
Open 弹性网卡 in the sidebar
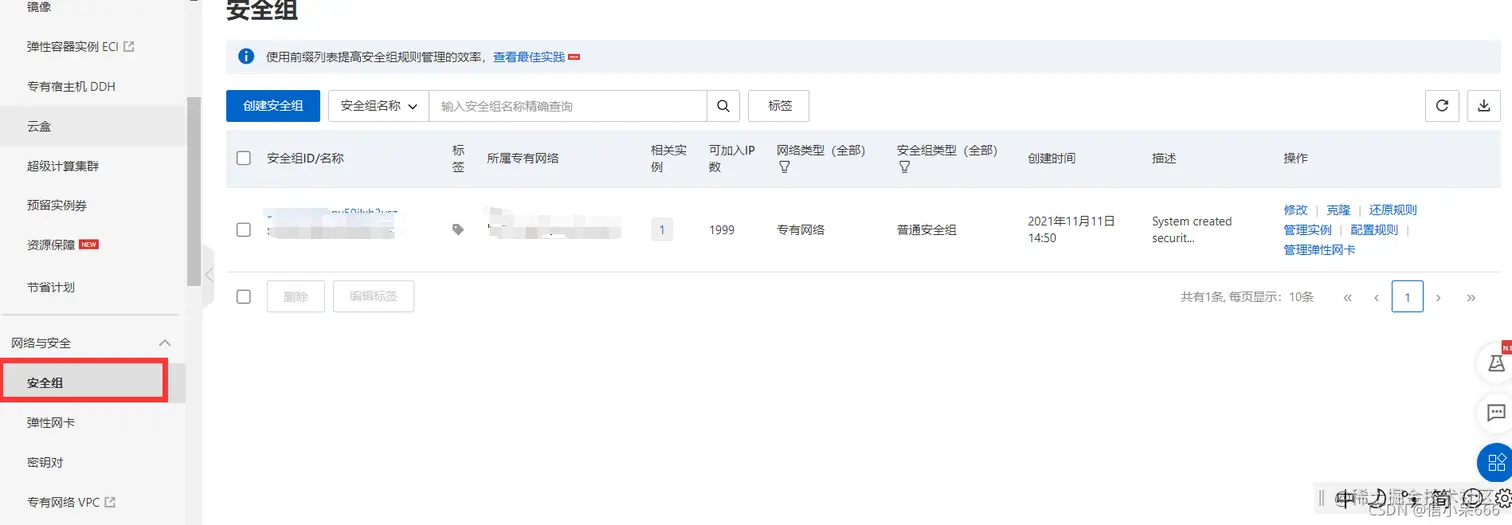(51, 423)
